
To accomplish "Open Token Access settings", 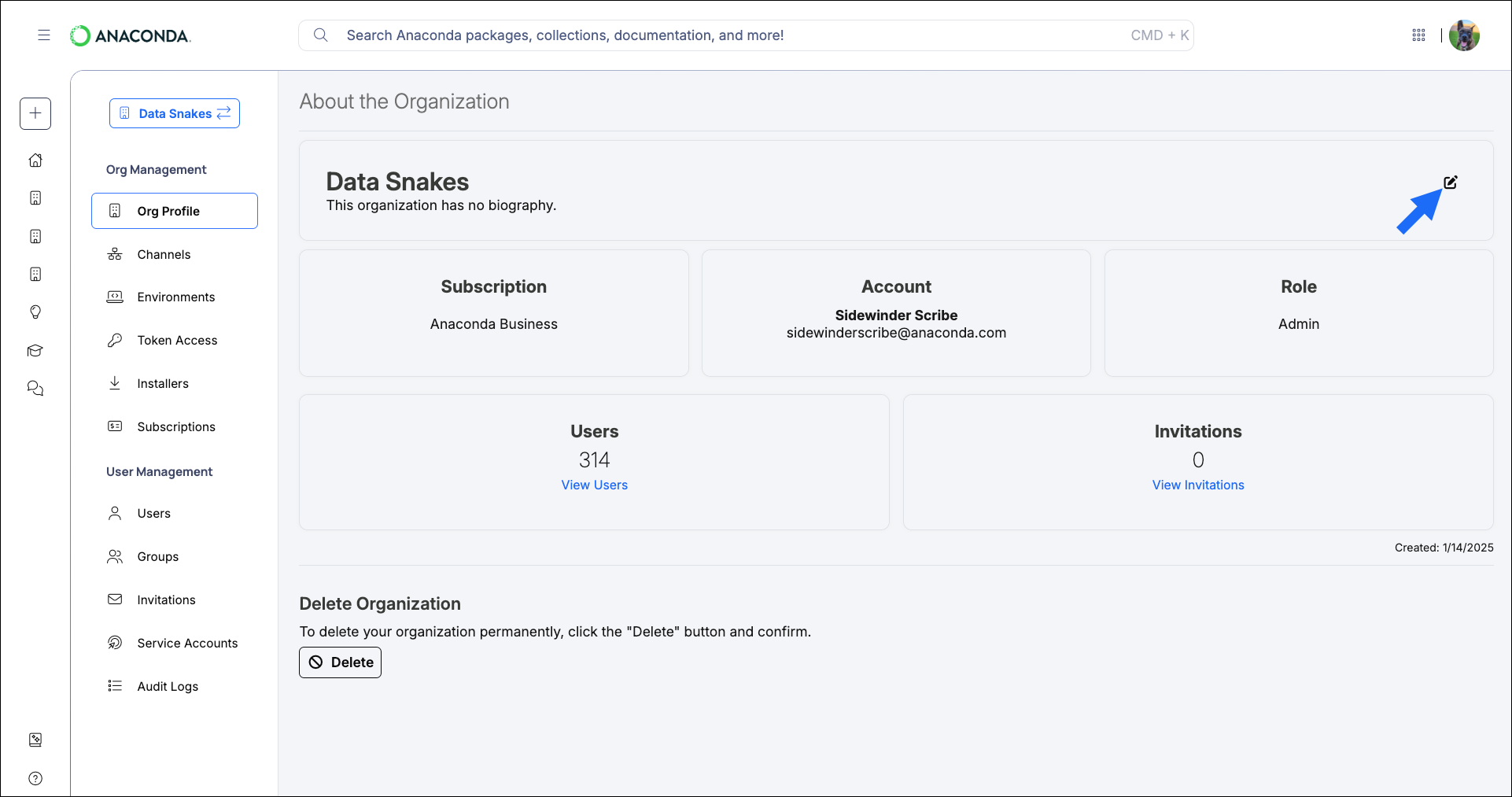I will pos(177,340).
